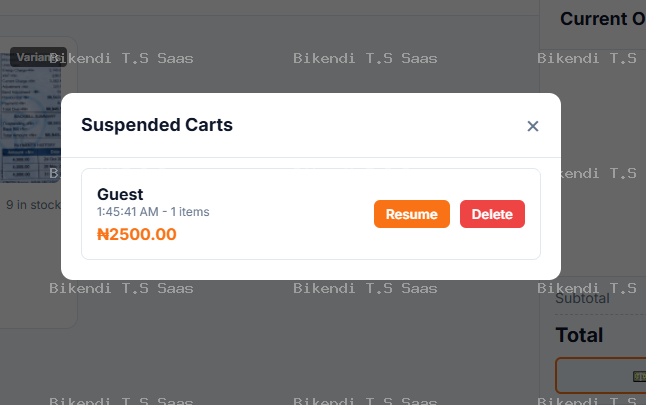The height and width of the screenshot is (405, 646).
Task: Click the ₦2500.00 cart amount
Action: pos(137,234)
